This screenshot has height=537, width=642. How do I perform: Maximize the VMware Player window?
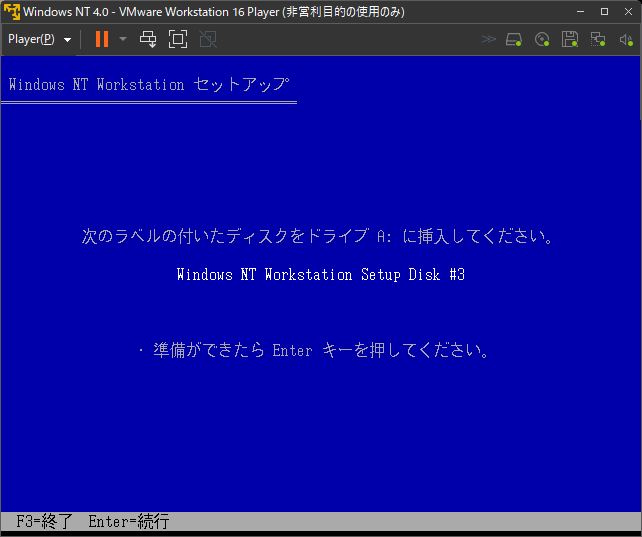(604, 11)
